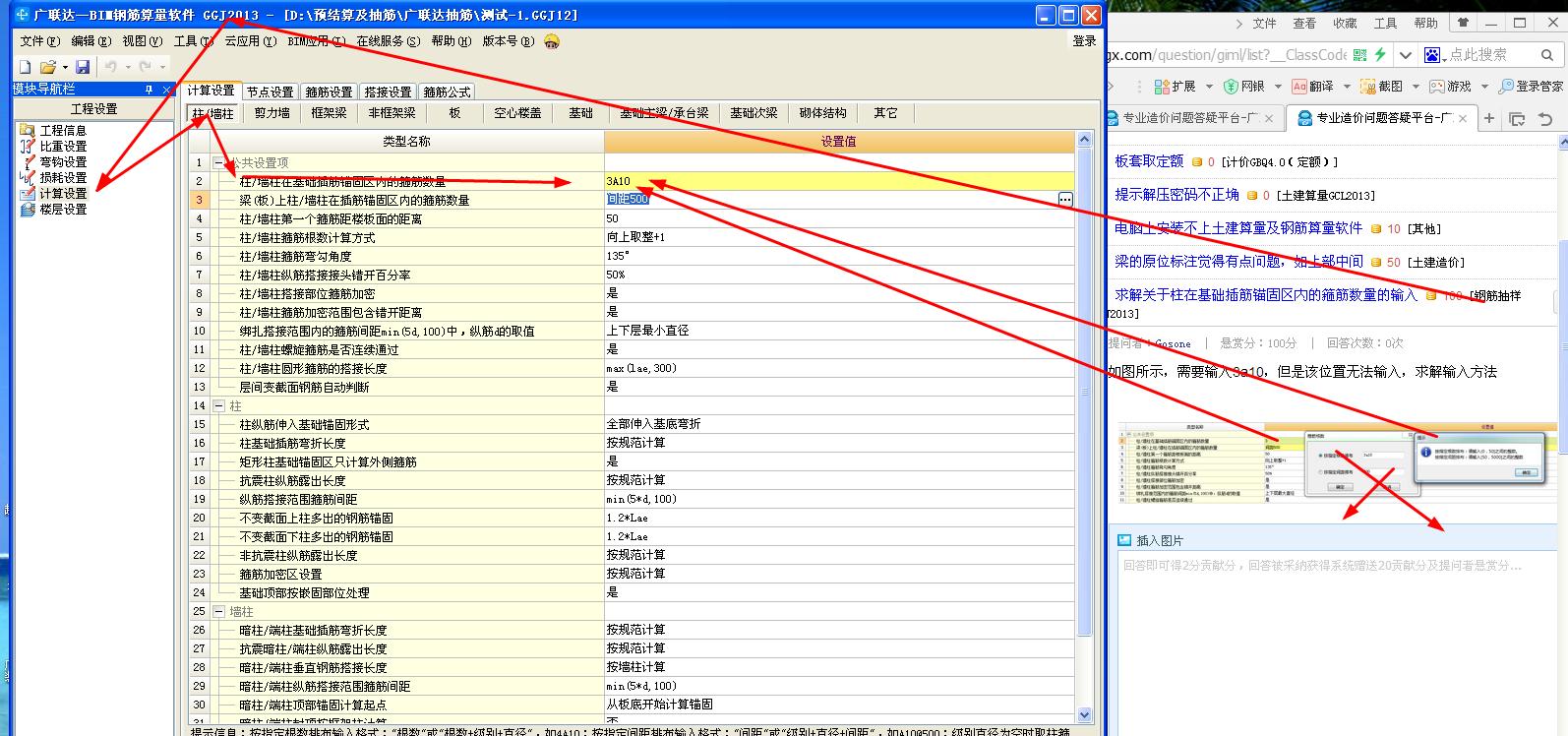Open a new browser tab with plus
The height and width of the screenshot is (736, 1568).
(x=1489, y=118)
